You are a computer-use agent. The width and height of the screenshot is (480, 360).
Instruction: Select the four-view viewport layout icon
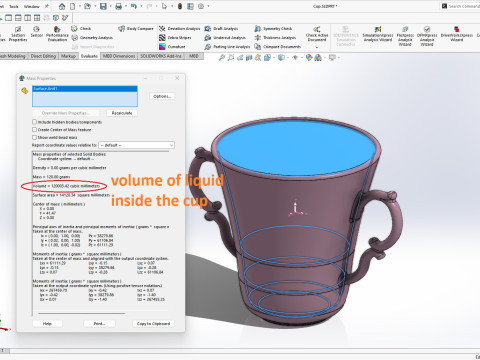click(37, 18)
